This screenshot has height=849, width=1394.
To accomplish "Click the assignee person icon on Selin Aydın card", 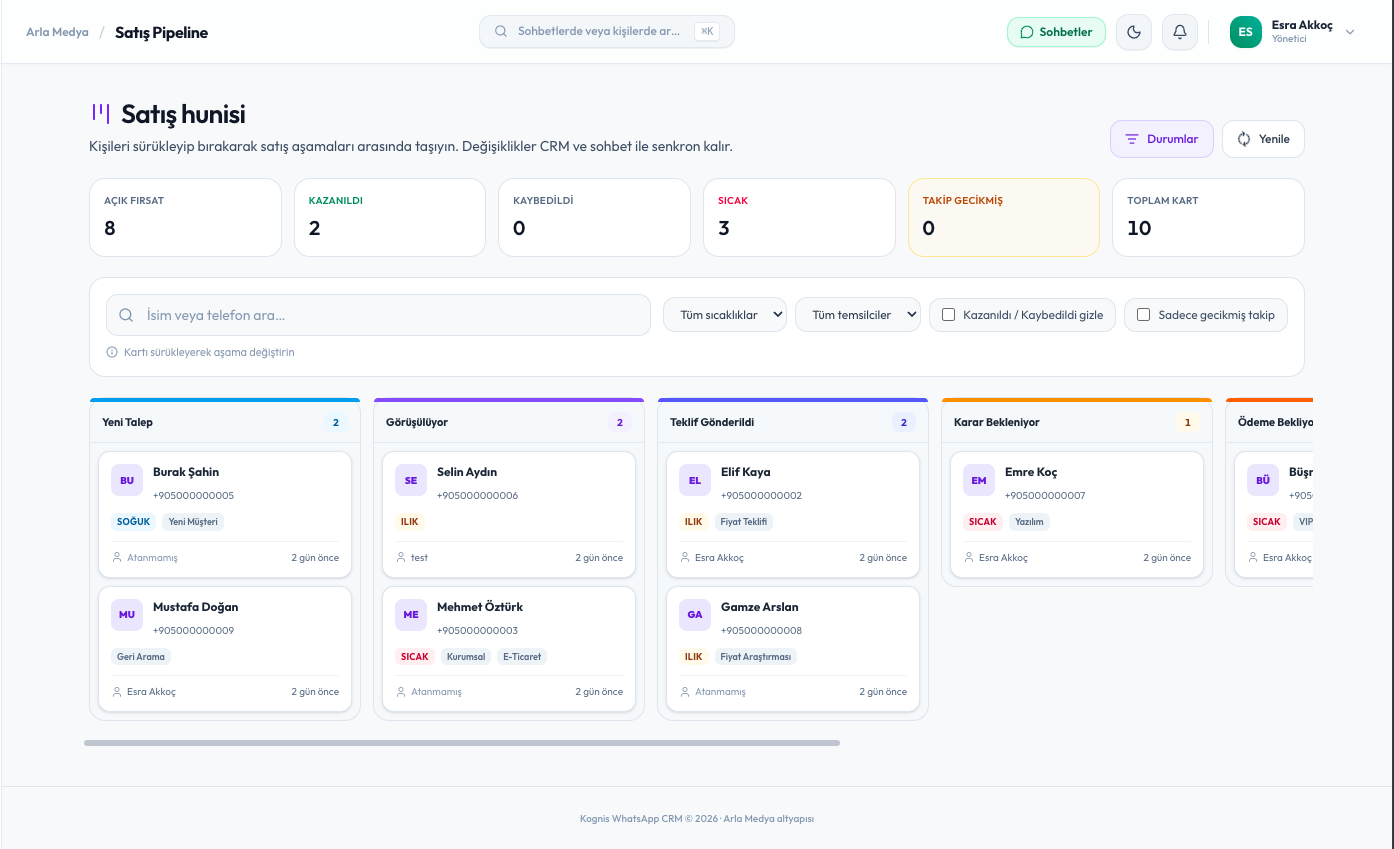I will pyautogui.click(x=401, y=558).
